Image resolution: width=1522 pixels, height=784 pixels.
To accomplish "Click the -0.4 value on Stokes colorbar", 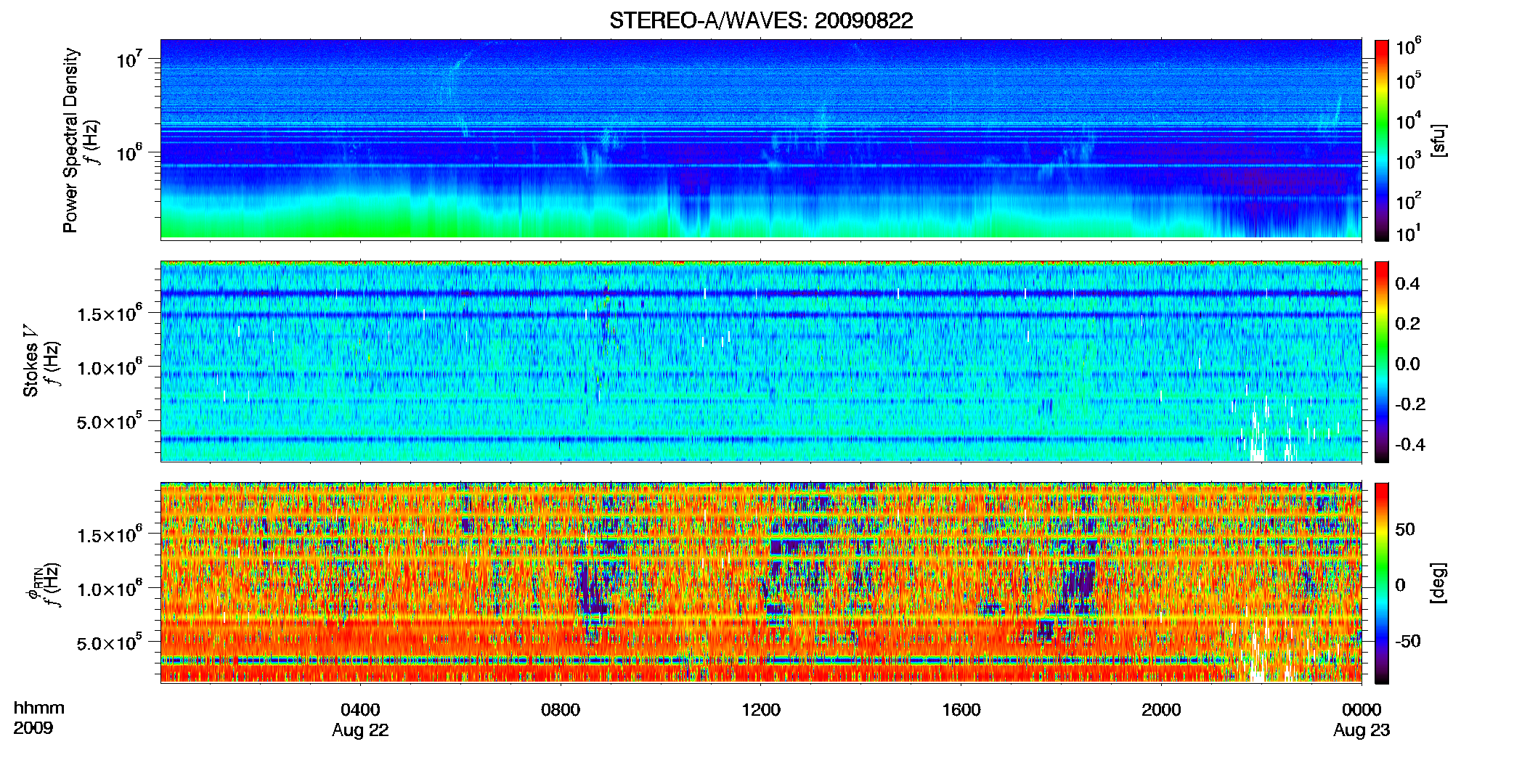I will 1410,444.
